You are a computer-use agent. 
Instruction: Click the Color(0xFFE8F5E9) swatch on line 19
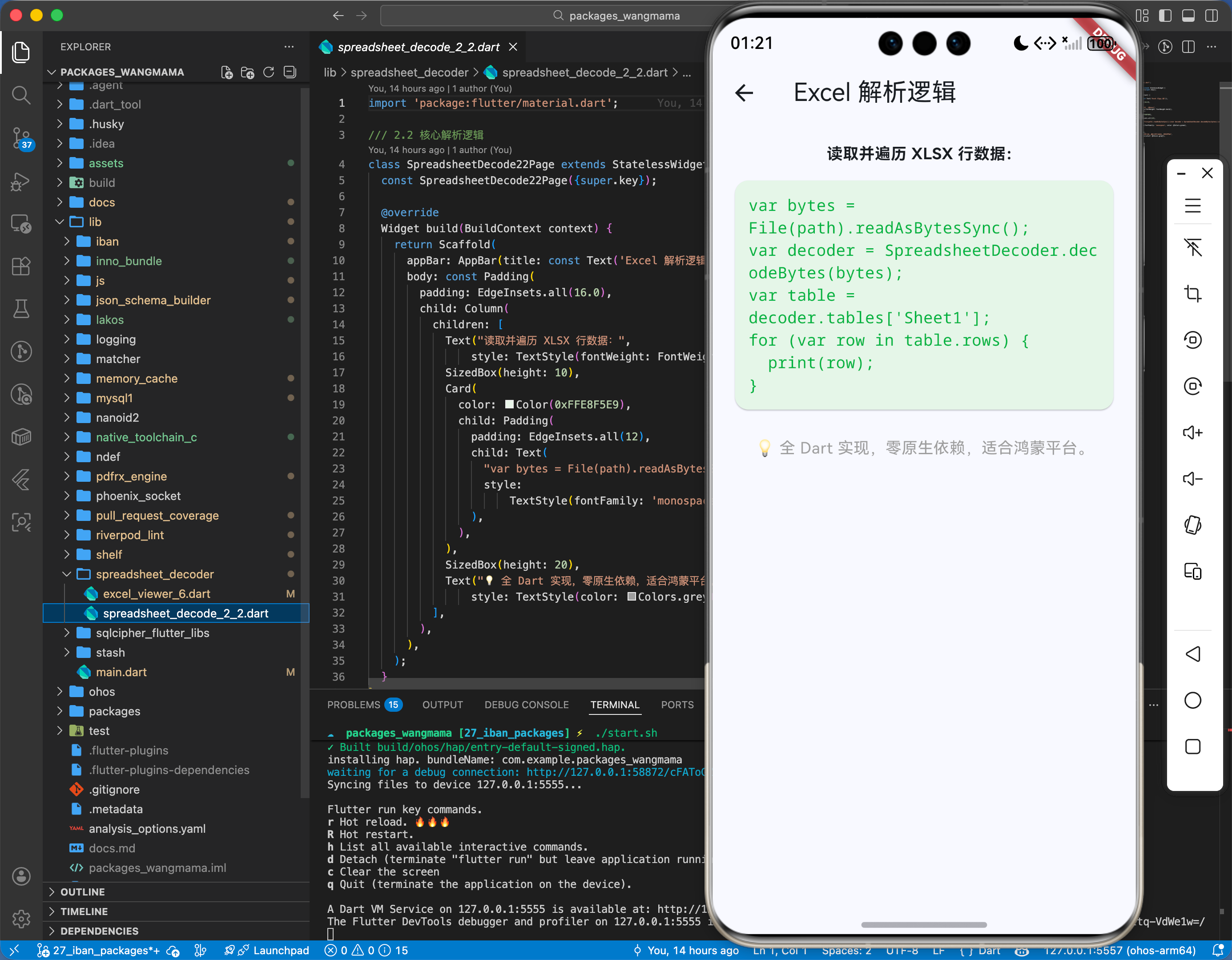[x=509, y=405]
